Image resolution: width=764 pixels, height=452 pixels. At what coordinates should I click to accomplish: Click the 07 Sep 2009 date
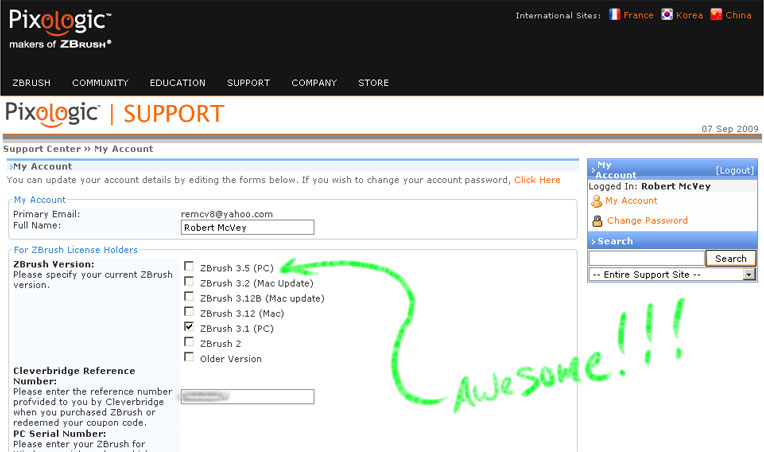[730, 129]
